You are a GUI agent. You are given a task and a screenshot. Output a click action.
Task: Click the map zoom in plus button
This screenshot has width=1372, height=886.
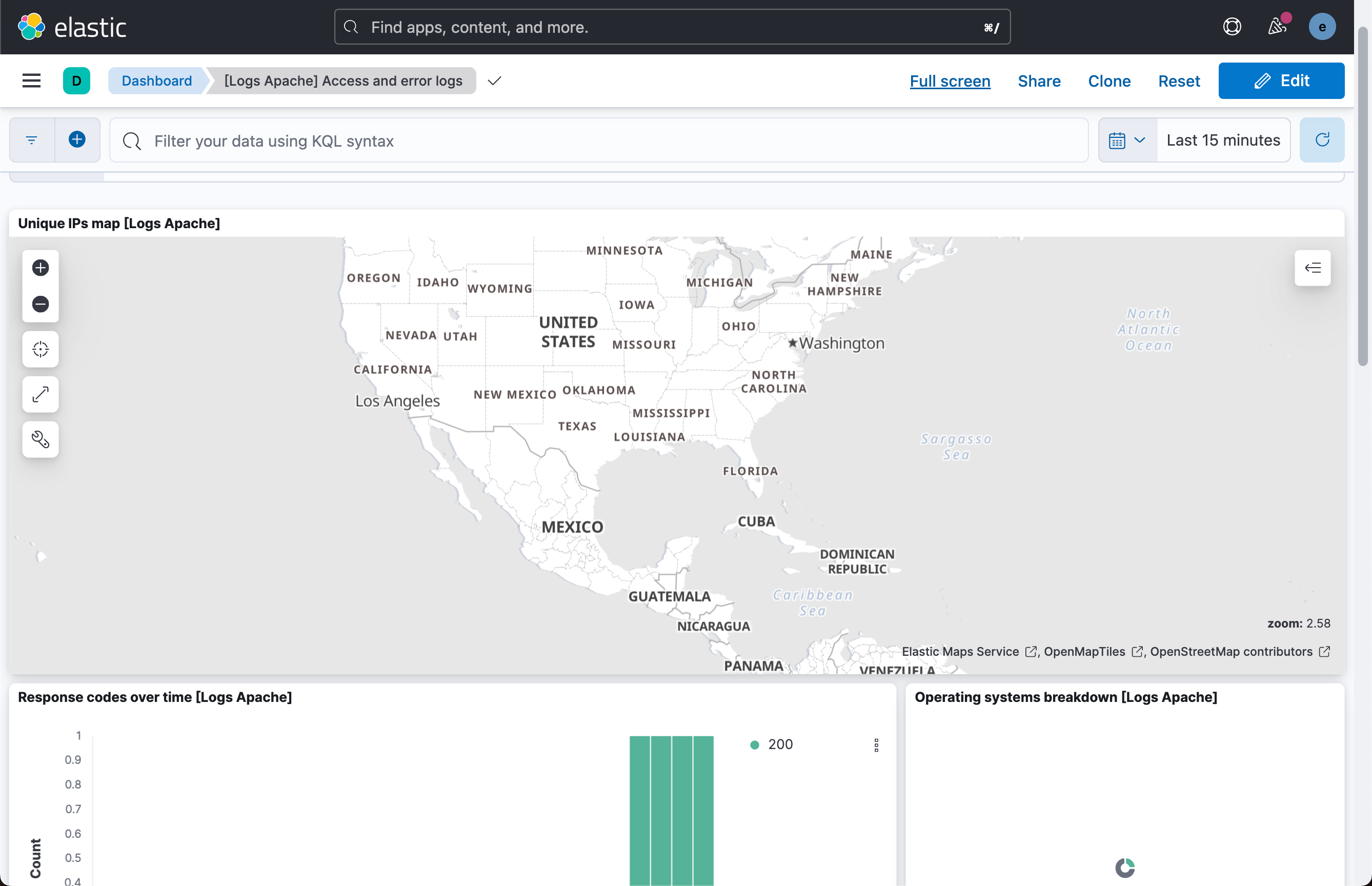point(41,268)
